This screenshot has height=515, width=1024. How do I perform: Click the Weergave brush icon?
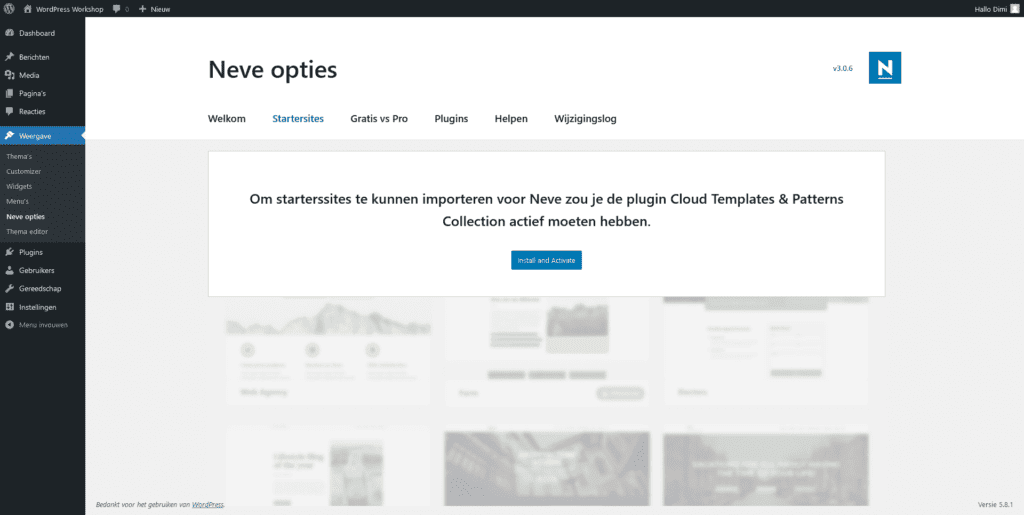point(10,136)
